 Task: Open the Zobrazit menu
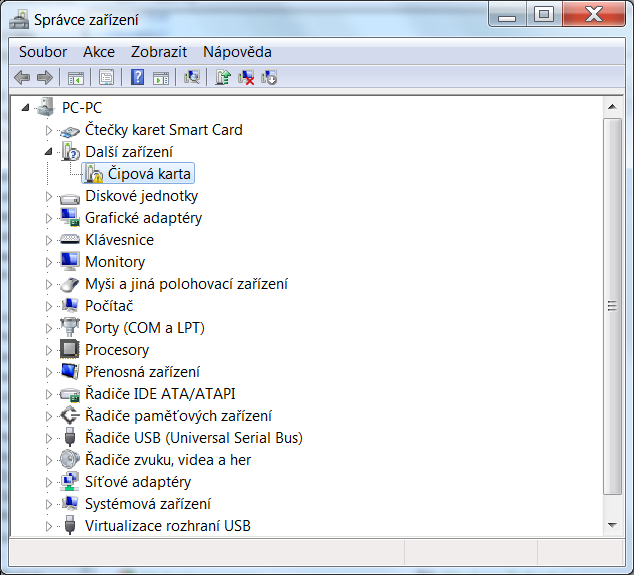158,52
